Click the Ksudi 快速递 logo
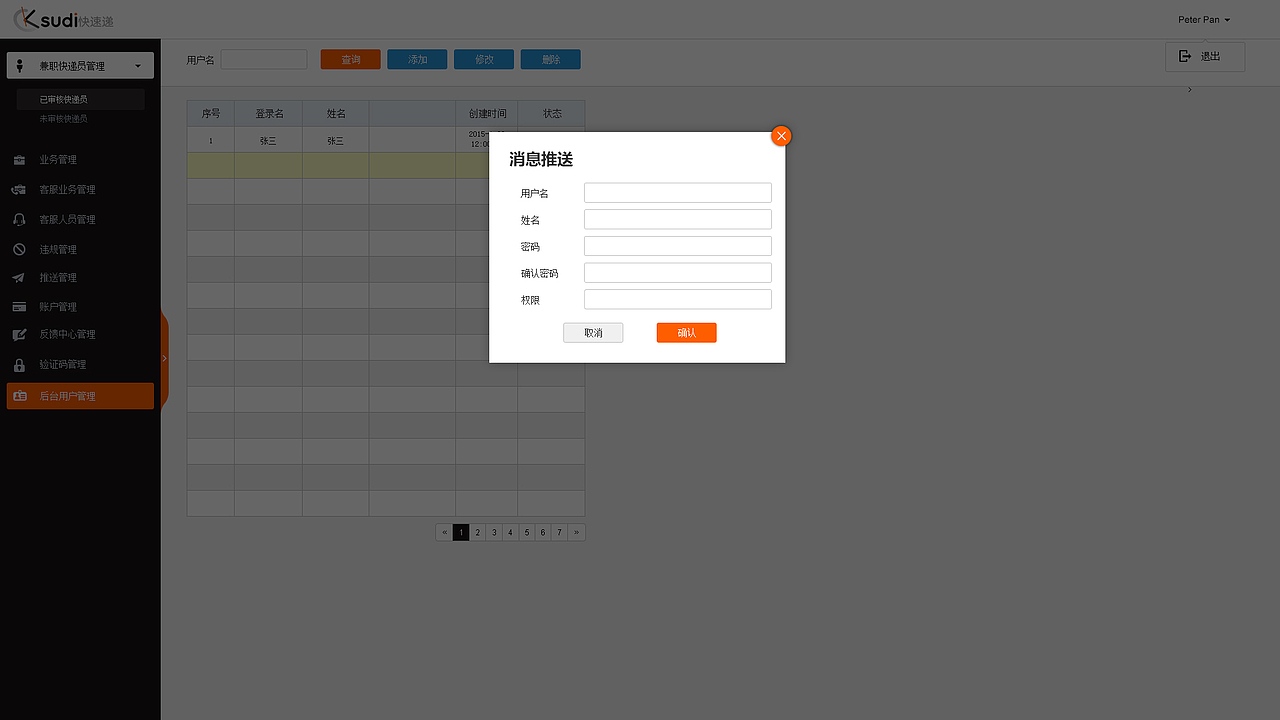Viewport: 1280px width, 720px height. pos(63,19)
